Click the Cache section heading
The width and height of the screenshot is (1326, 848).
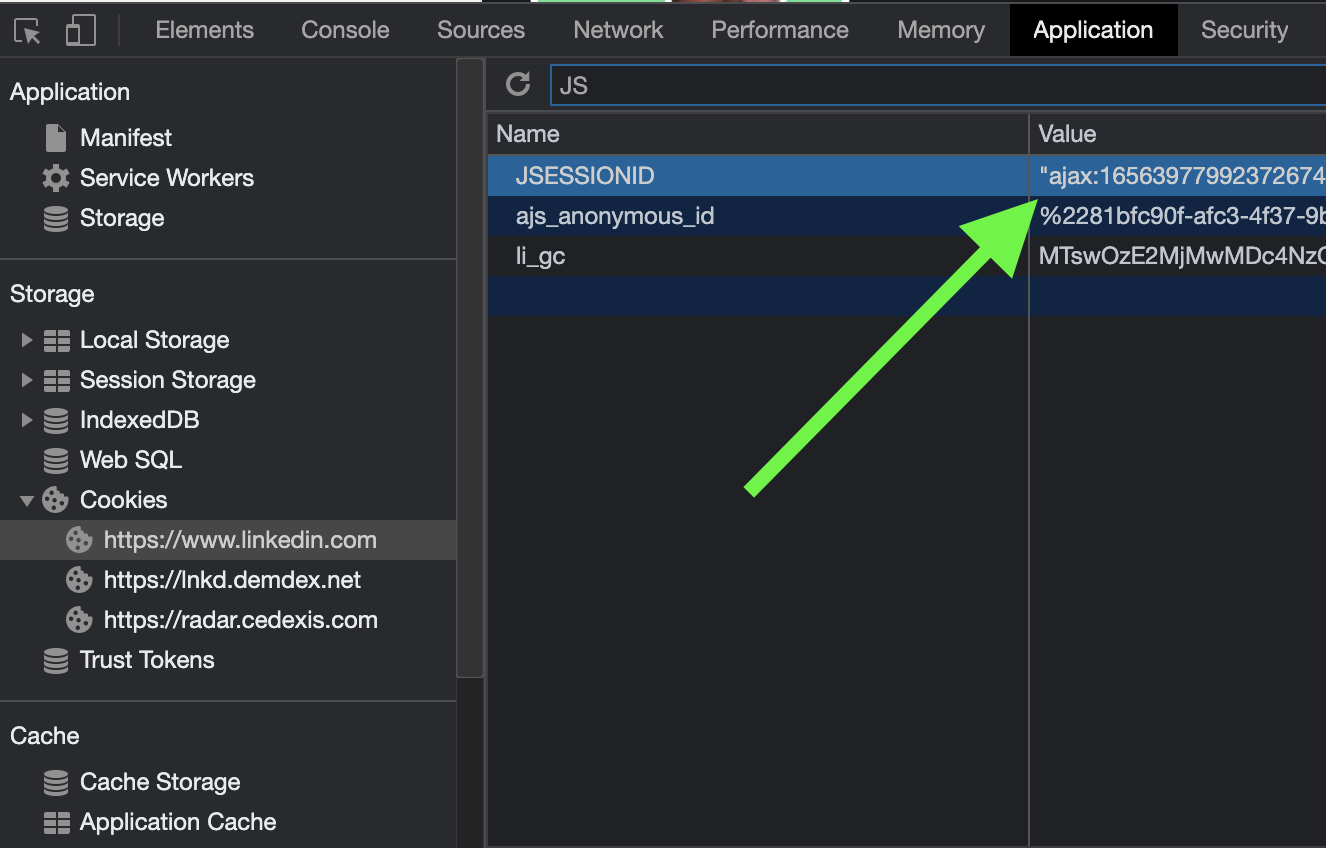coord(45,736)
